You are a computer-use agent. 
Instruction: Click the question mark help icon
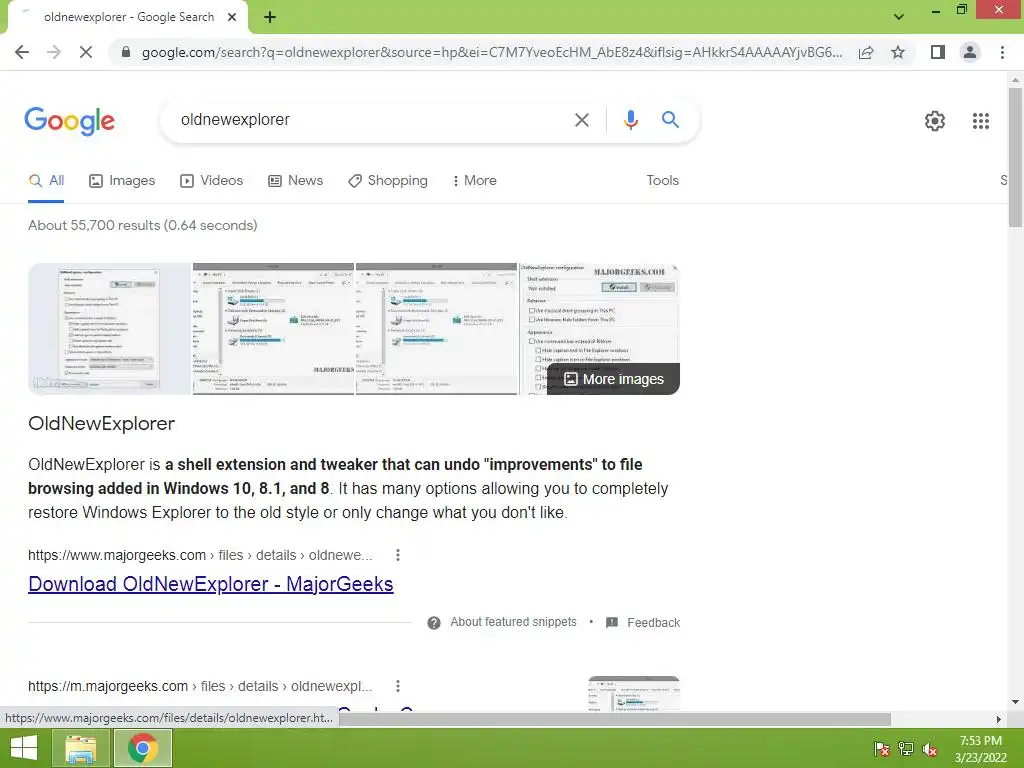coord(434,623)
